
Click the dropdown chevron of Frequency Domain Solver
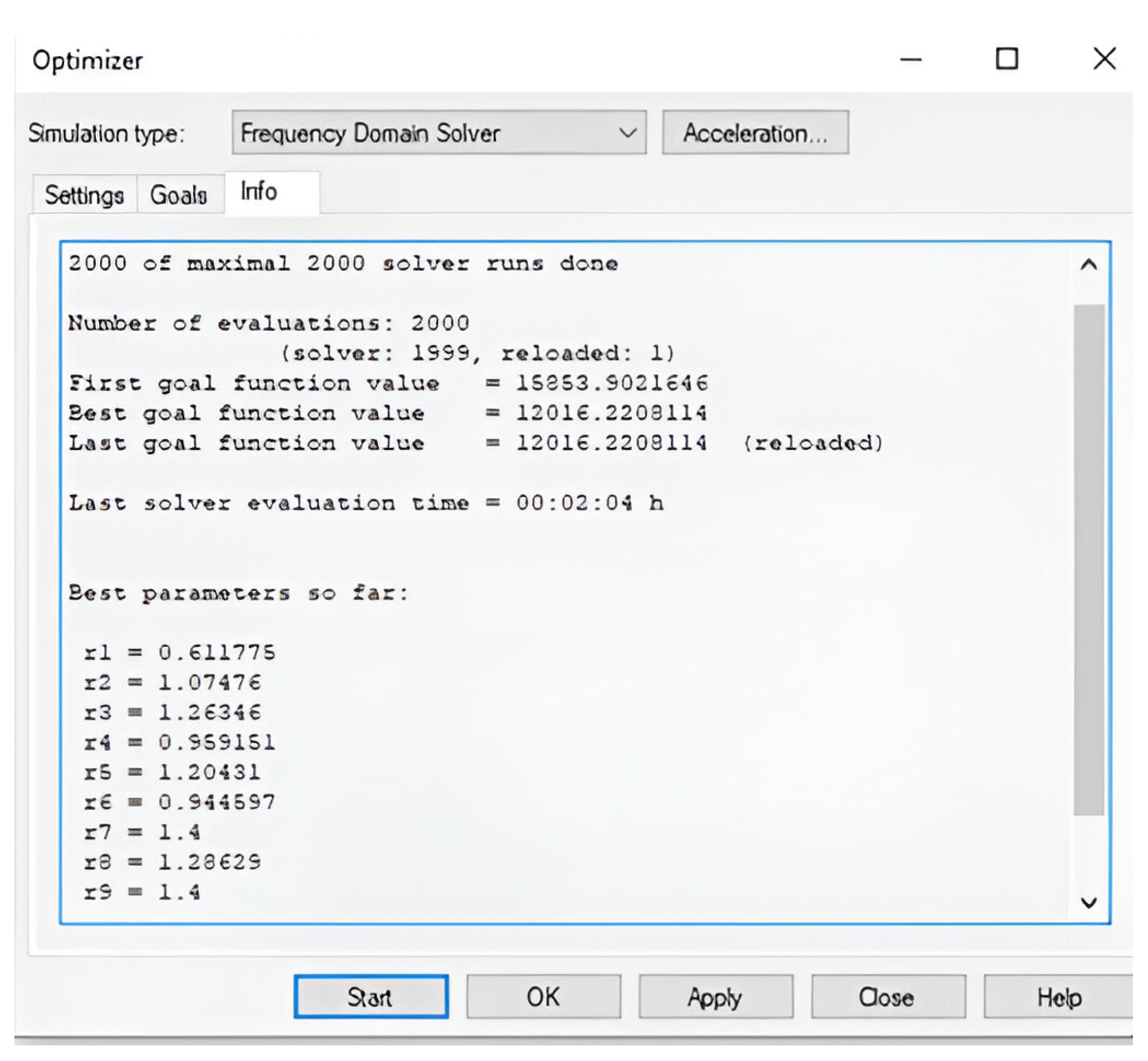[x=627, y=133]
